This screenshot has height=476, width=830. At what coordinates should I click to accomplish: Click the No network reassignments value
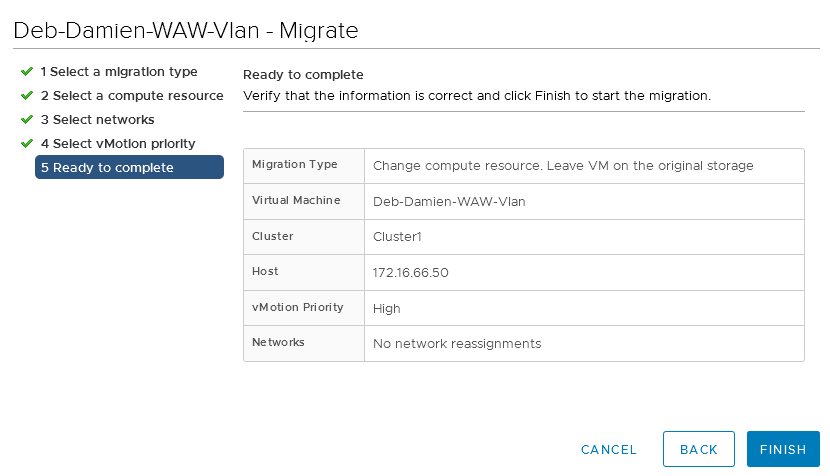(456, 344)
